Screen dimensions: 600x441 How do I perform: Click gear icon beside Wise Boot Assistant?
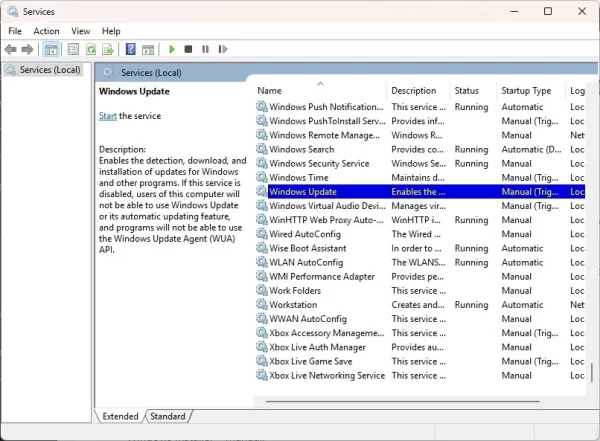coord(262,248)
